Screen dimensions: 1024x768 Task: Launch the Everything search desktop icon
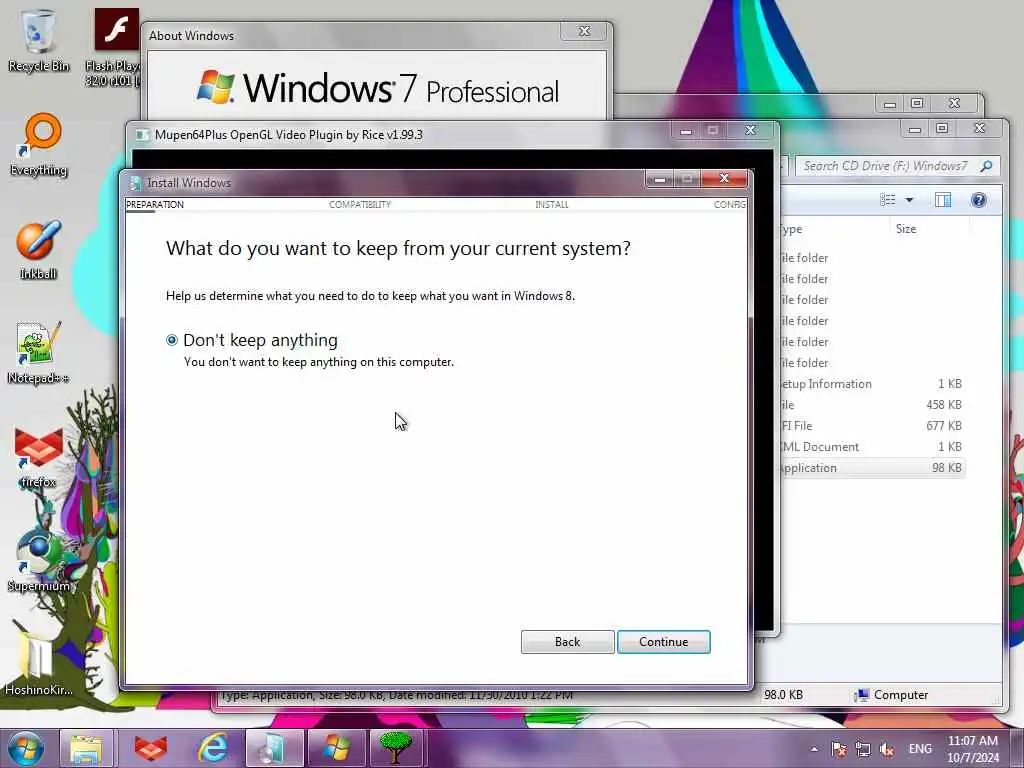coord(39,145)
